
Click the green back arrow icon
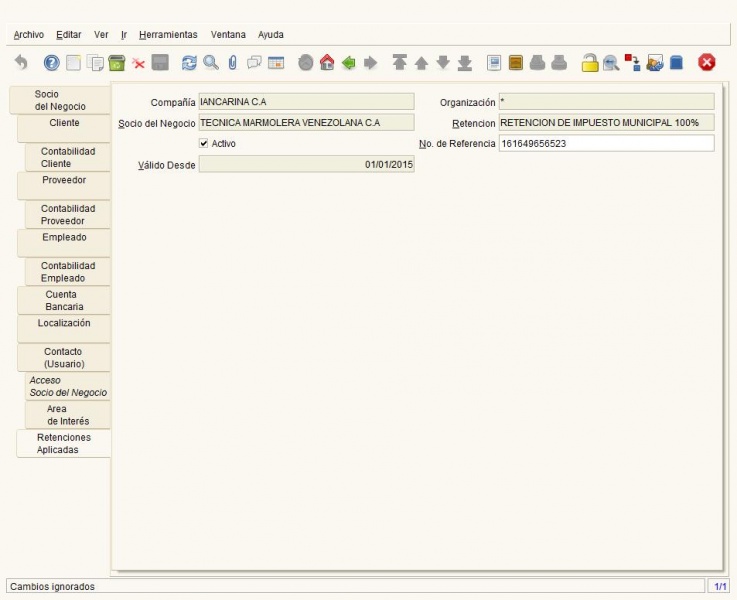click(349, 62)
